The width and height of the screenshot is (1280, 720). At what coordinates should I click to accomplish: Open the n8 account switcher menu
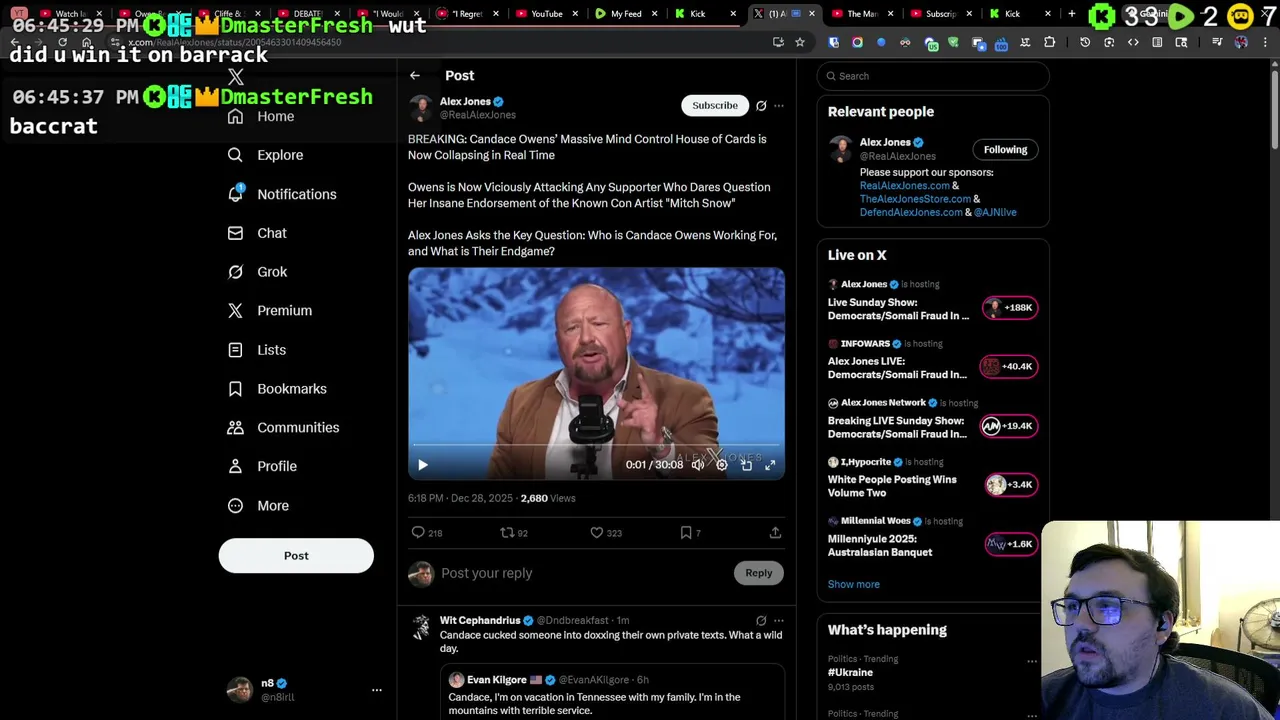tap(304, 690)
